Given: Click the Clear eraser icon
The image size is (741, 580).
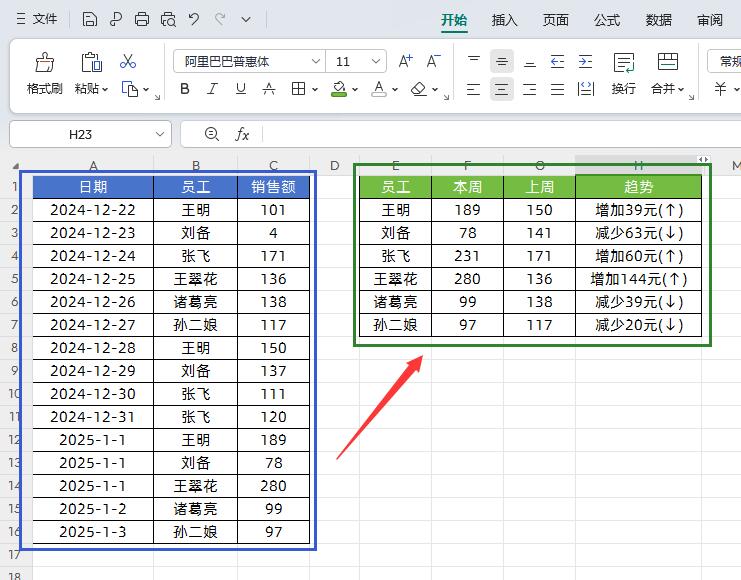Looking at the screenshot, I should pos(419,89).
